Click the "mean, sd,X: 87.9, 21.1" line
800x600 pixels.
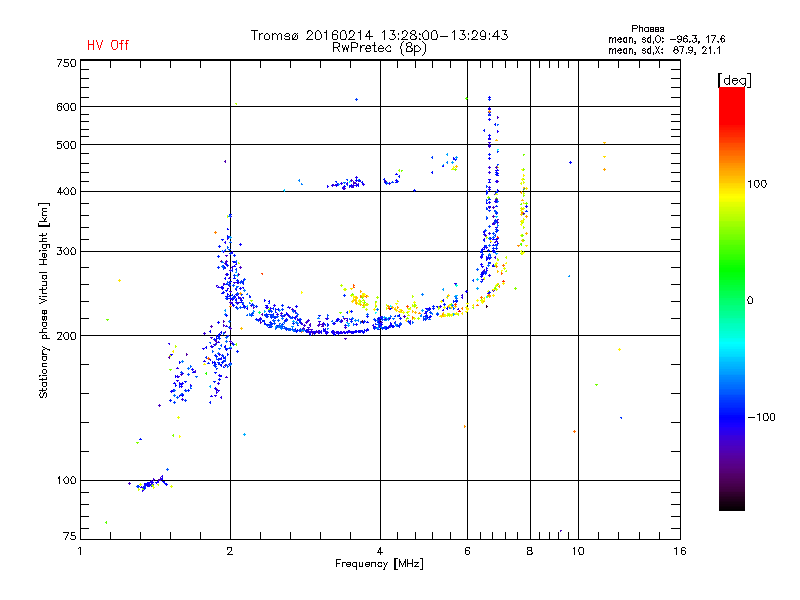click(664, 50)
